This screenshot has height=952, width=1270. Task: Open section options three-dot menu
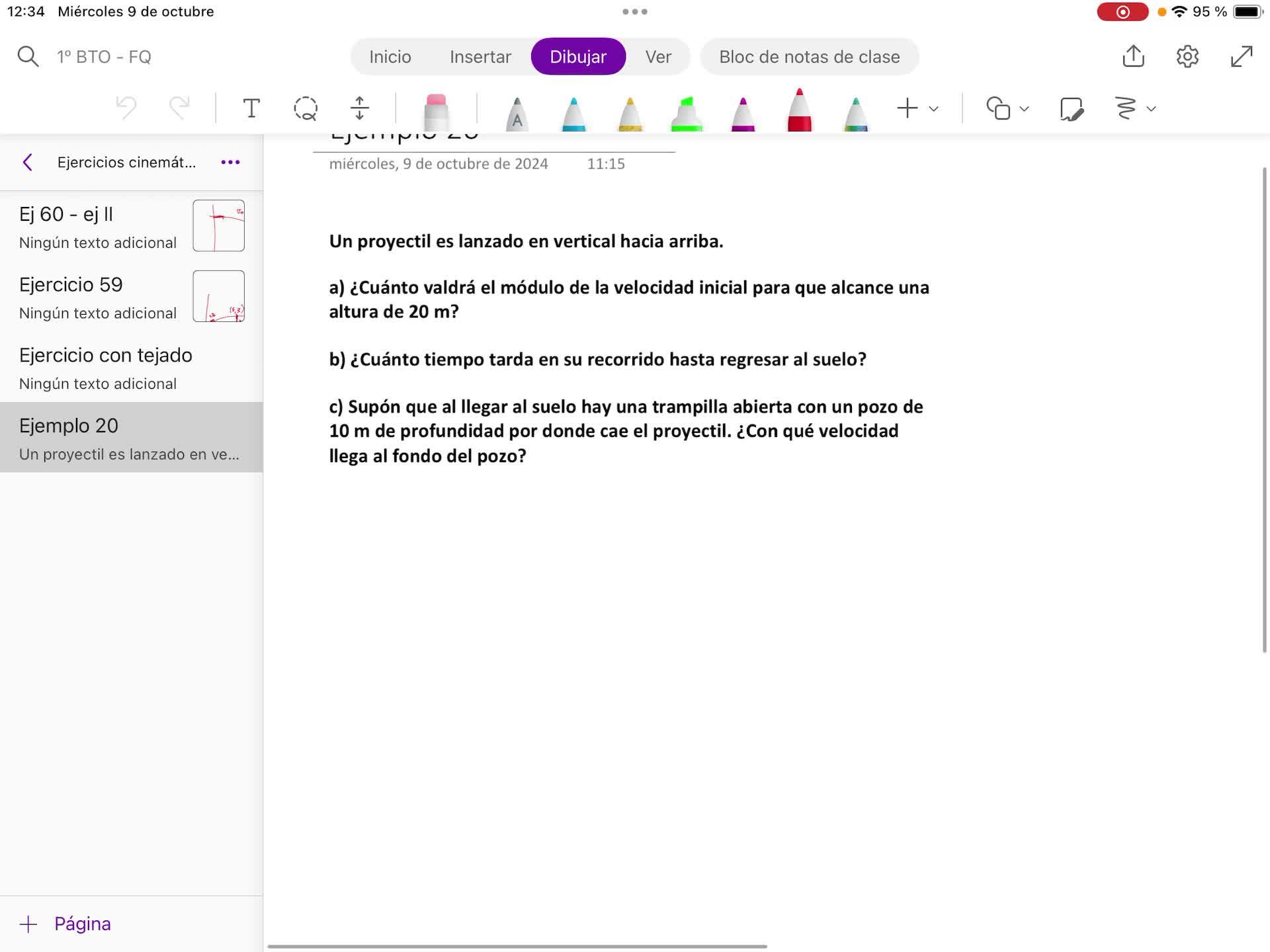tap(230, 163)
